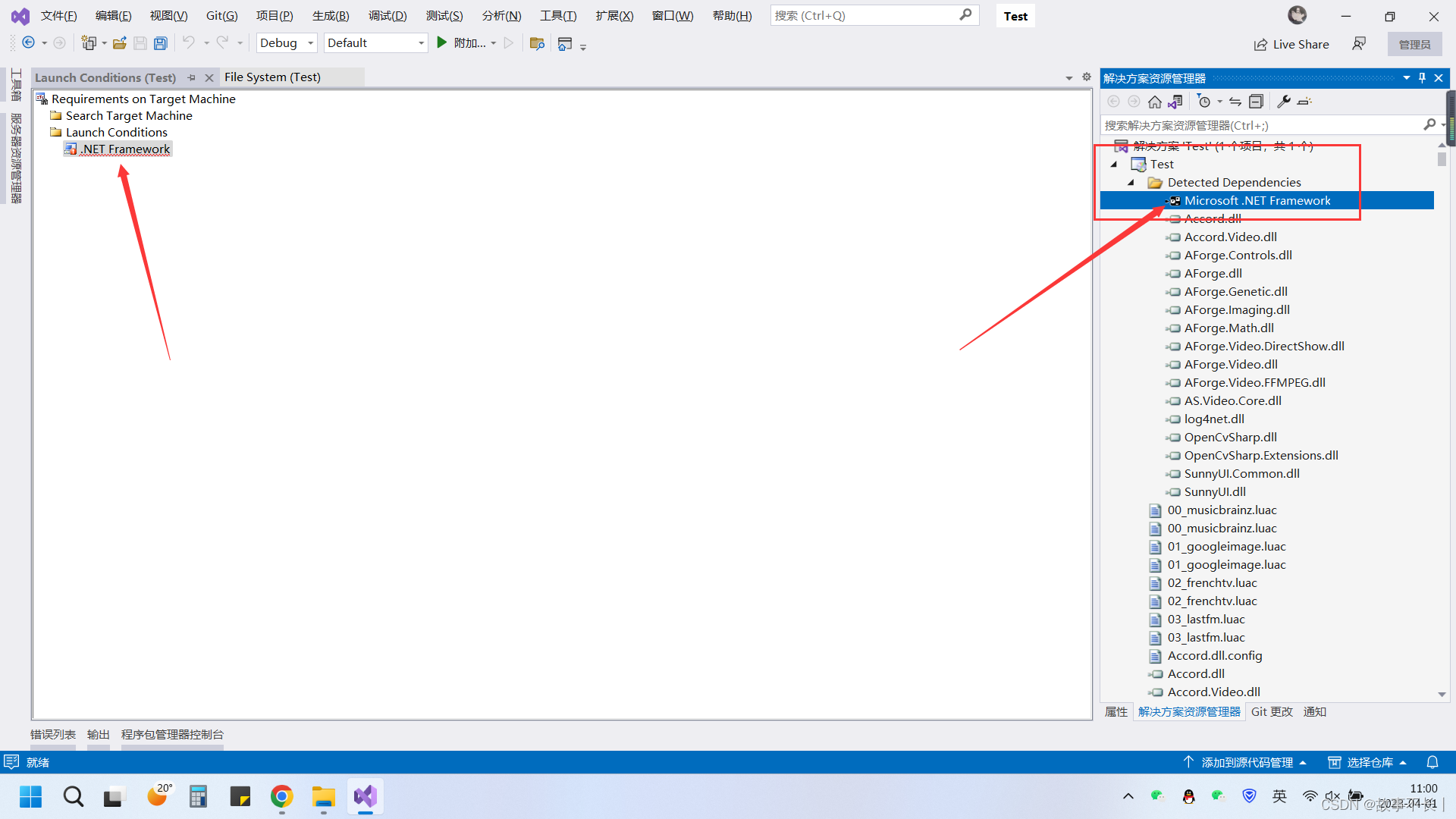Collapse all items in Solution Explorer
1456x819 pixels.
1256,102
